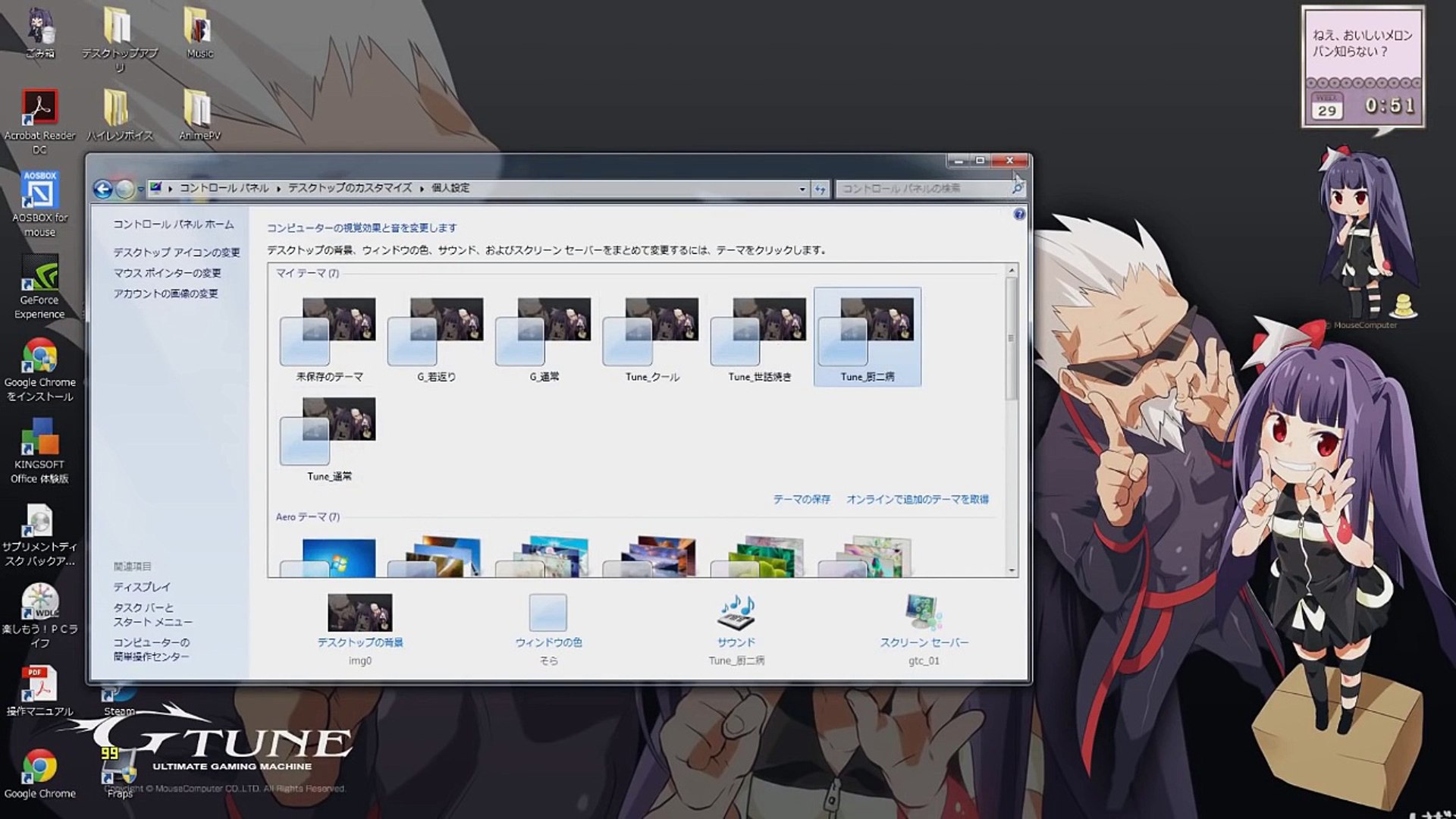
Task: Open the ディスプレイ related link
Action: pyautogui.click(x=142, y=587)
